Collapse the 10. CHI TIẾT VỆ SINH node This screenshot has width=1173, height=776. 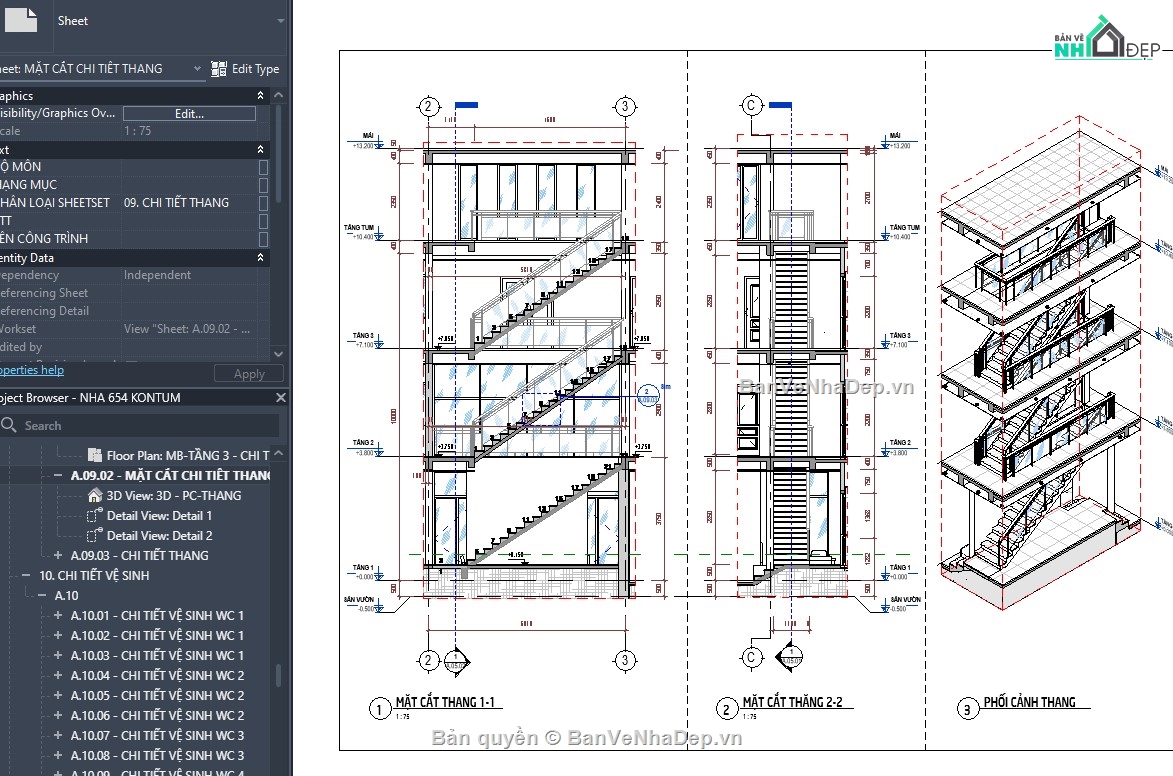coord(26,575)
